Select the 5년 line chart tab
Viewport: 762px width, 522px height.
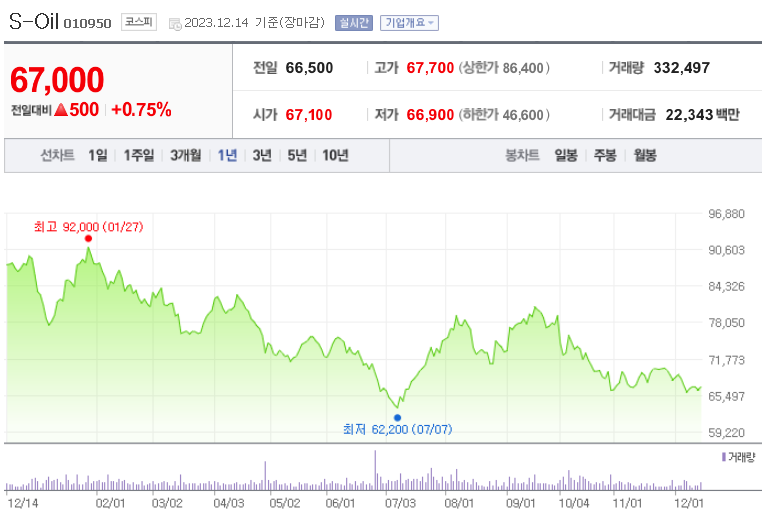click(x=297, y=156)
